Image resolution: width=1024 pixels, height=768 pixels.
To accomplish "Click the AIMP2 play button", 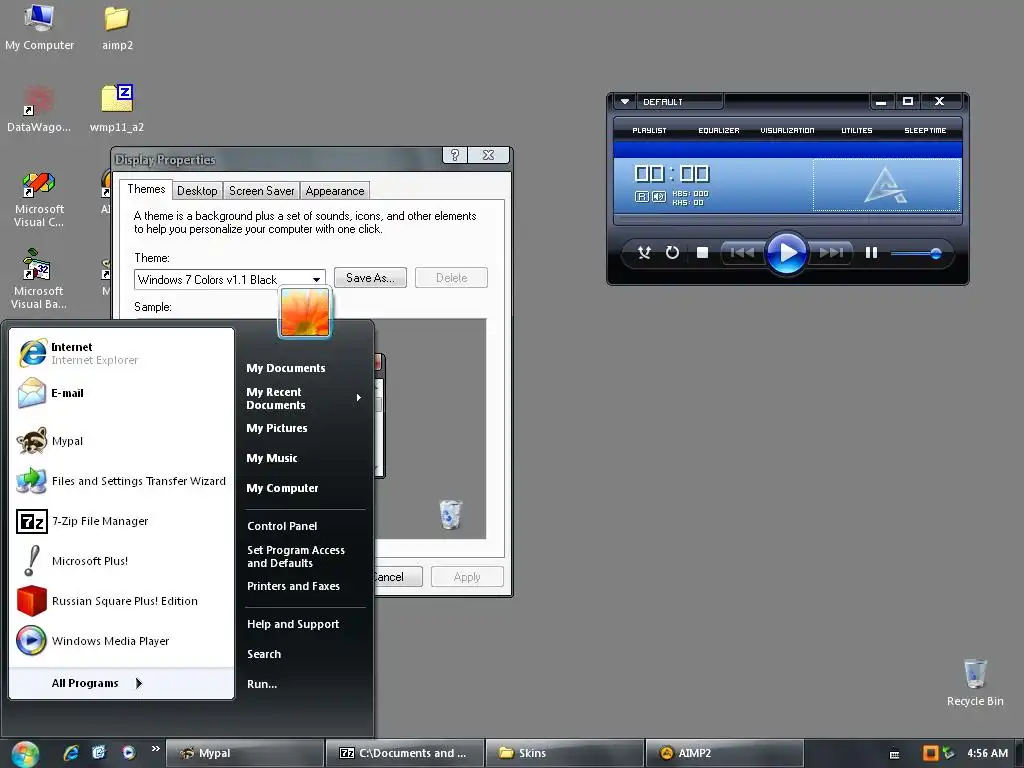I will [x=786, y=253].
